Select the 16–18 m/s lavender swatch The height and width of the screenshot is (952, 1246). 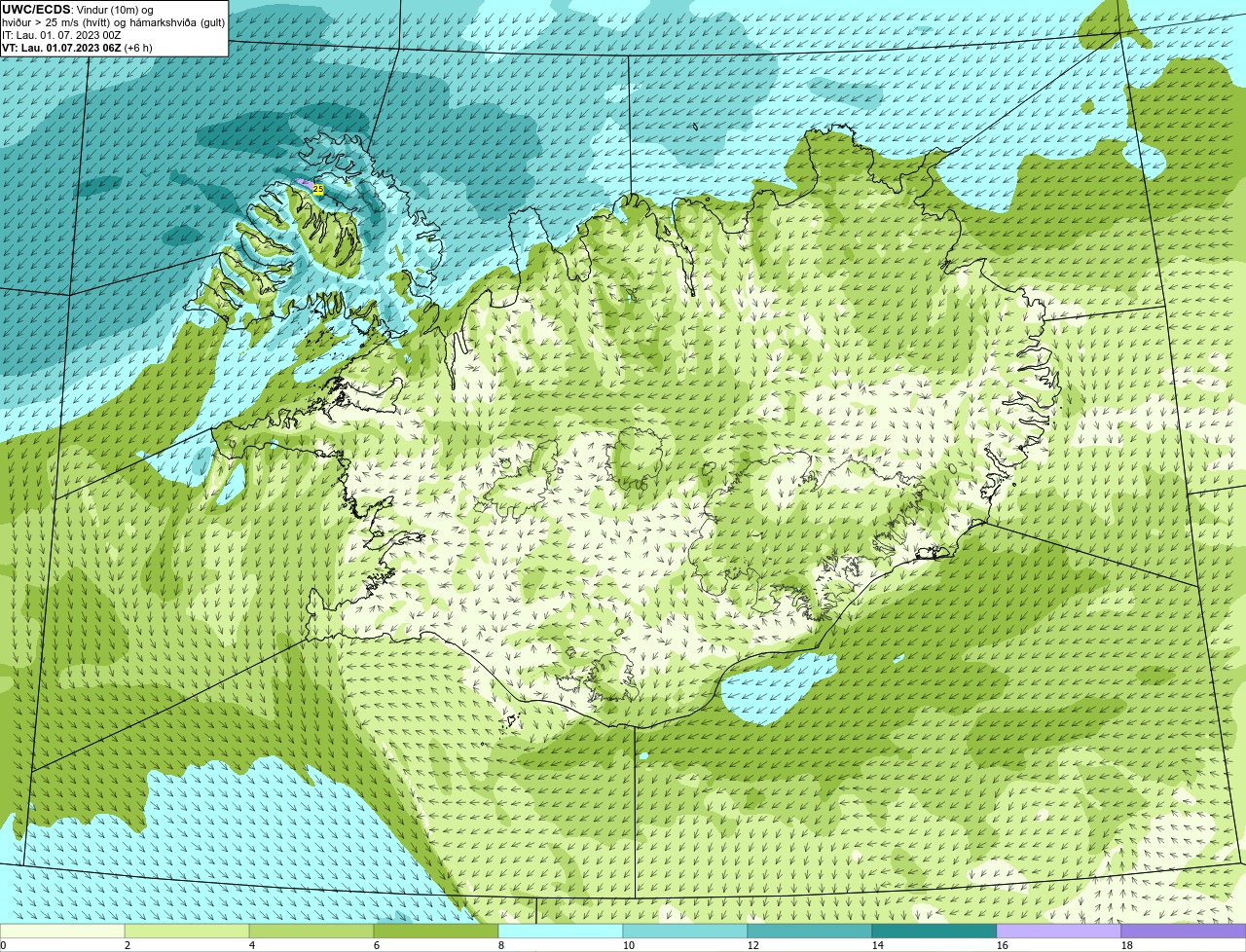pyautogui.click(x=1059, y=932)
